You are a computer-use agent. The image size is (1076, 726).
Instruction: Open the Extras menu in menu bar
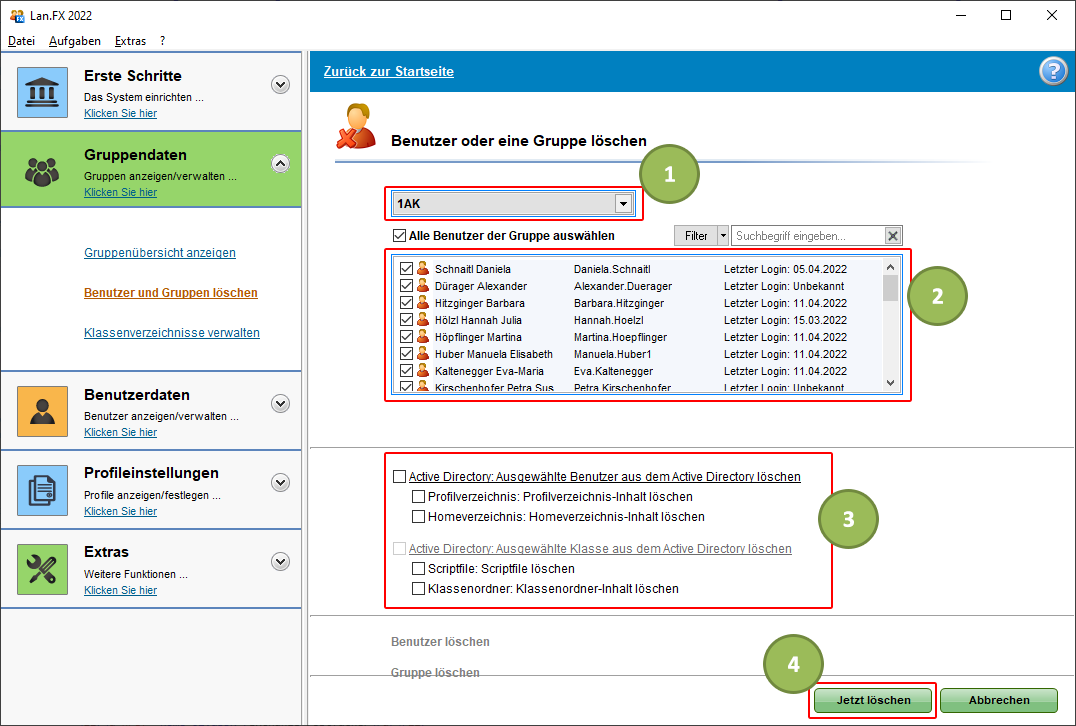(130, 40)
